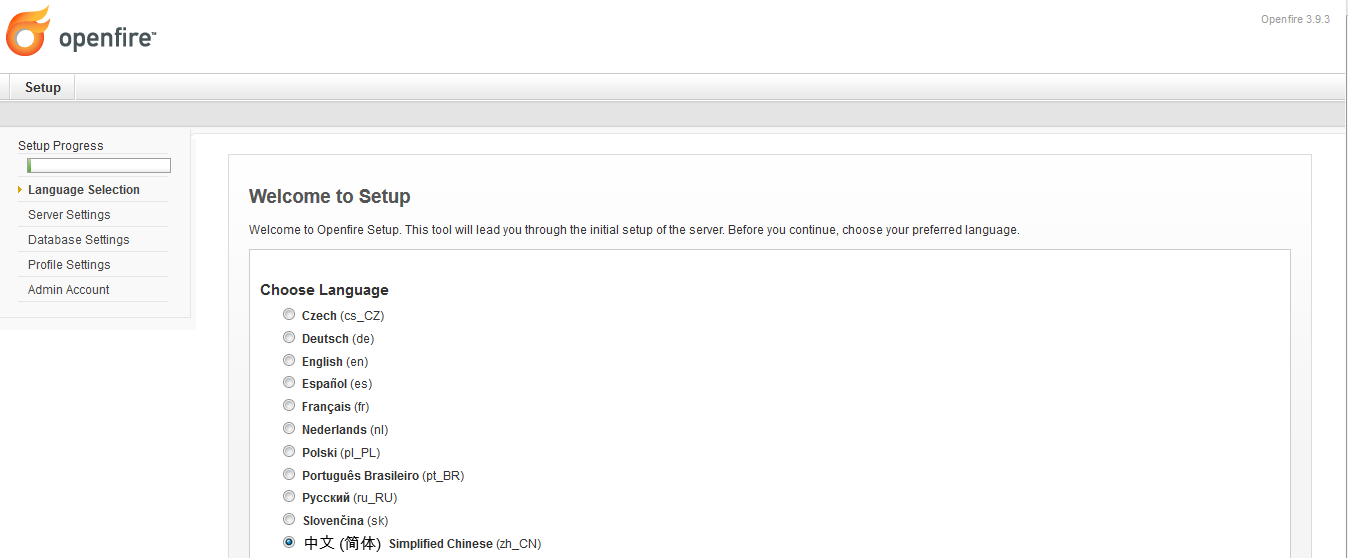This screenshot has height=558, width=1348.
Task: Open Server Settings in sidebar
Action: [69, 215]
